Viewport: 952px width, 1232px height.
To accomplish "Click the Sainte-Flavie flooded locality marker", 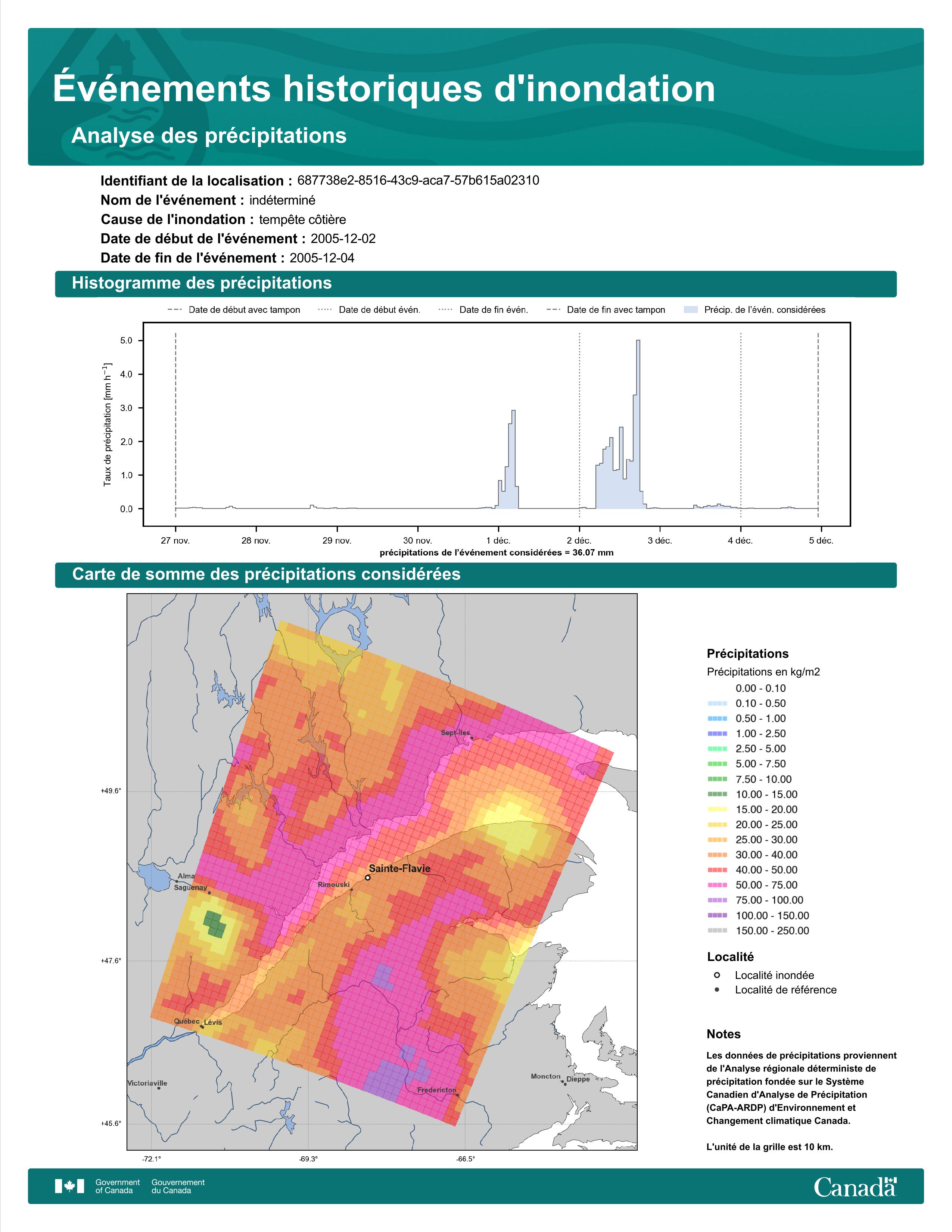I will click(x=368, y=877).
